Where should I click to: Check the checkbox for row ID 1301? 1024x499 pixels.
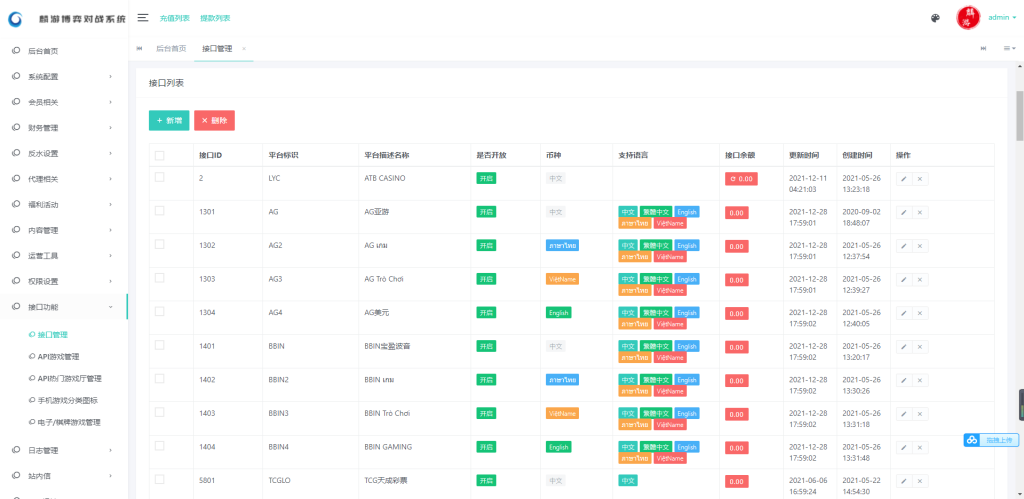point(160,211)
